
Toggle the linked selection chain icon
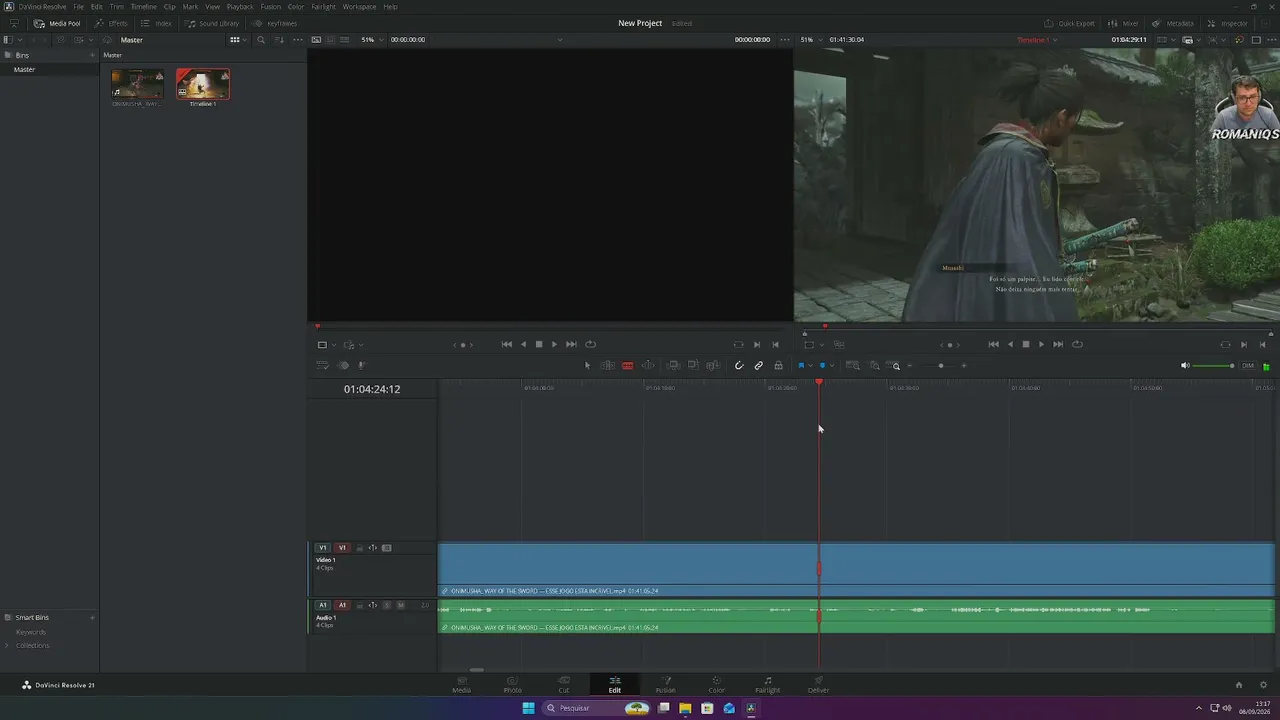(x=759, y=366)
